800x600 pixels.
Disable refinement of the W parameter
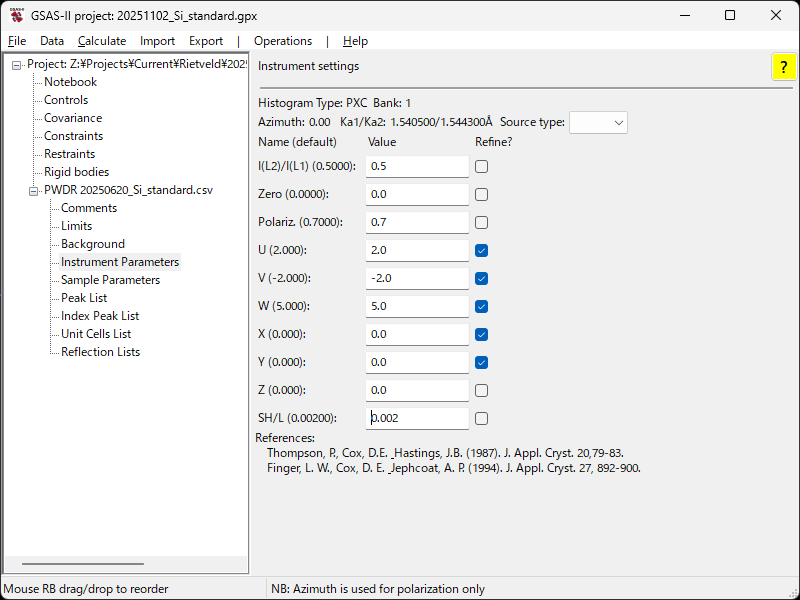482,306
